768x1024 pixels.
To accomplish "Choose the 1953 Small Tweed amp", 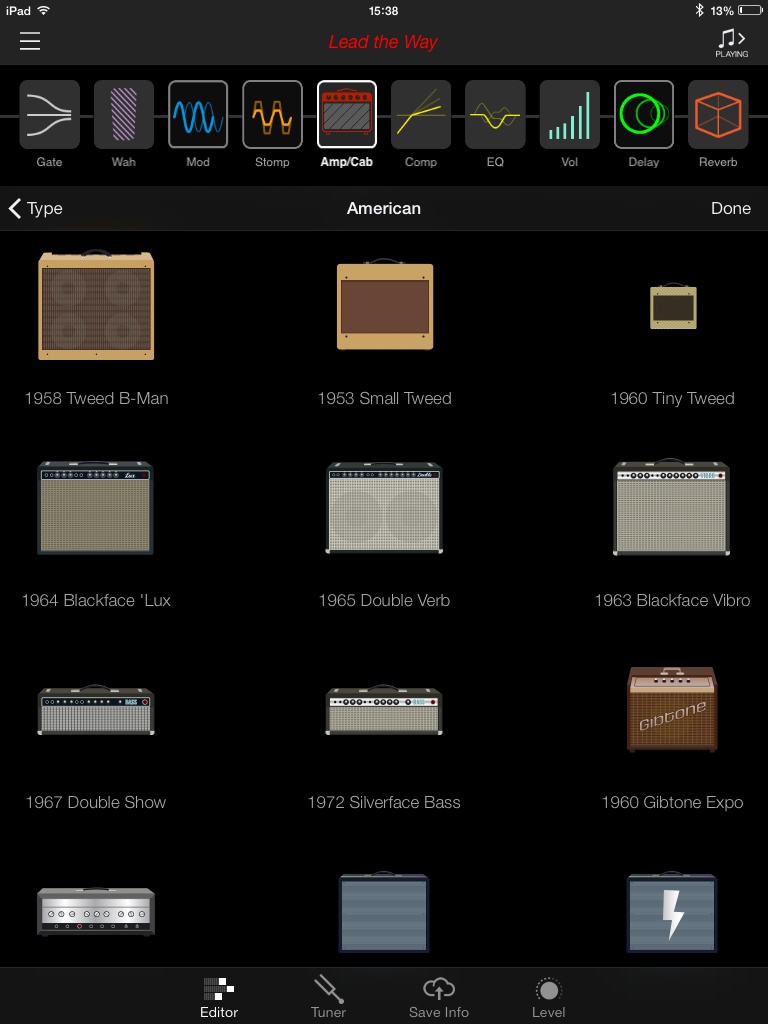I will (385, 306).
